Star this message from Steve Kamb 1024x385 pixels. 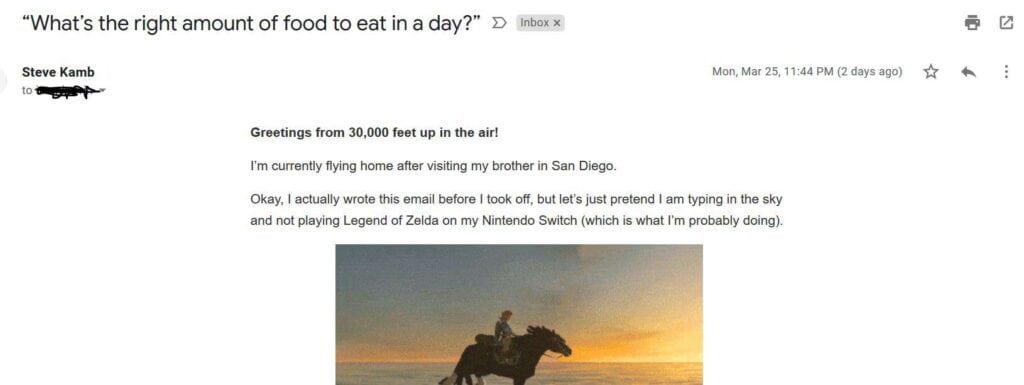point(931,72)
